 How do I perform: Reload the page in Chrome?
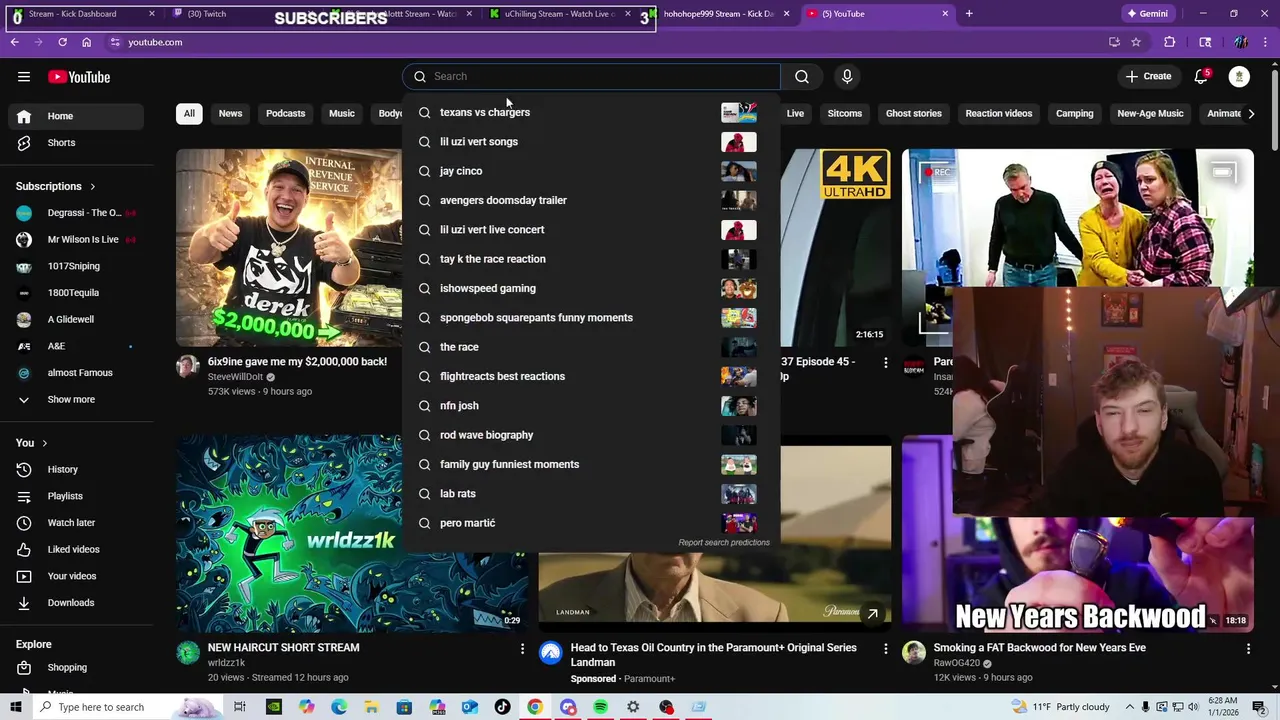click(62, 42)
